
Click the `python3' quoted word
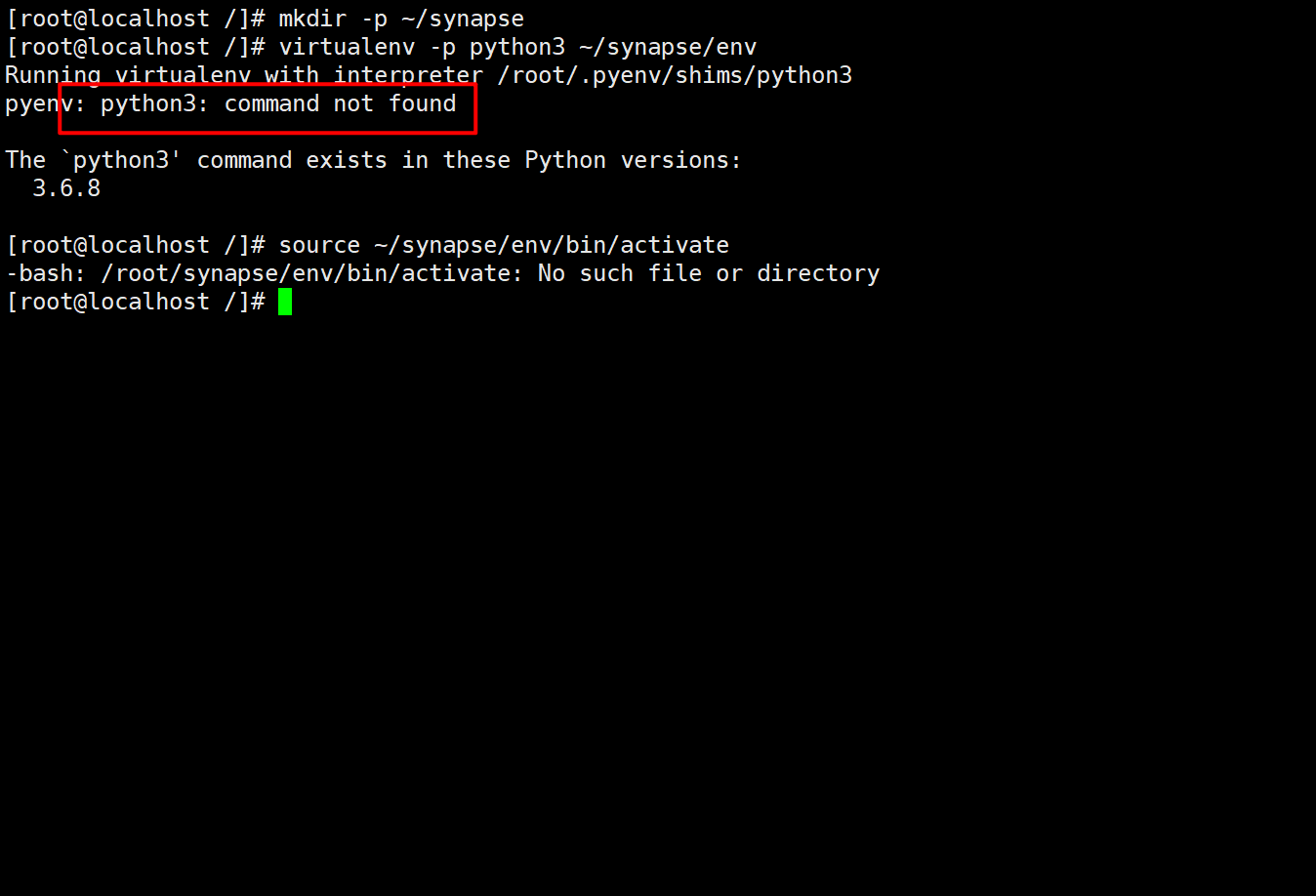point(121,160)
